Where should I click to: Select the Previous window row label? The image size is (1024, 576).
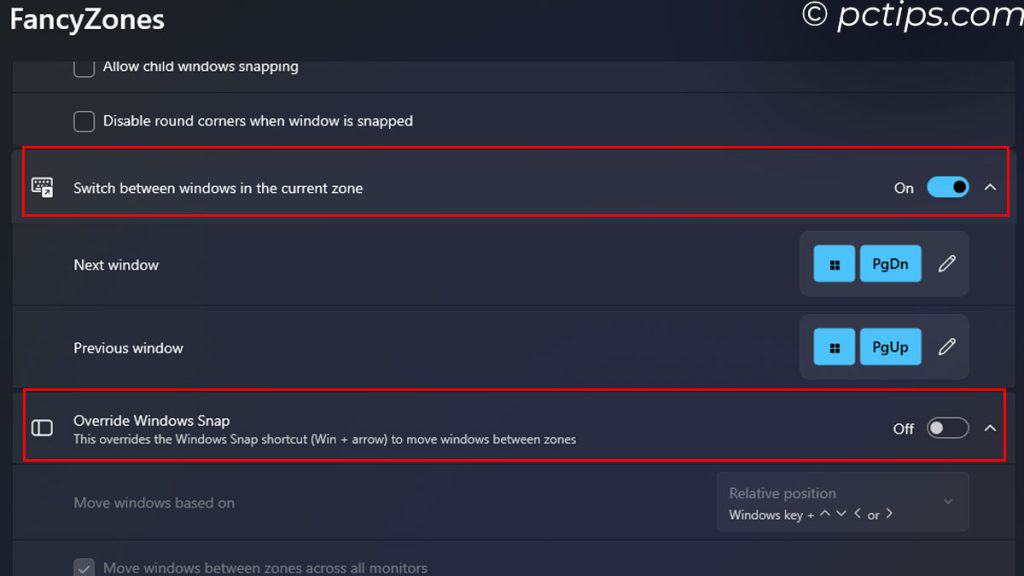click(x=128, y=348)
